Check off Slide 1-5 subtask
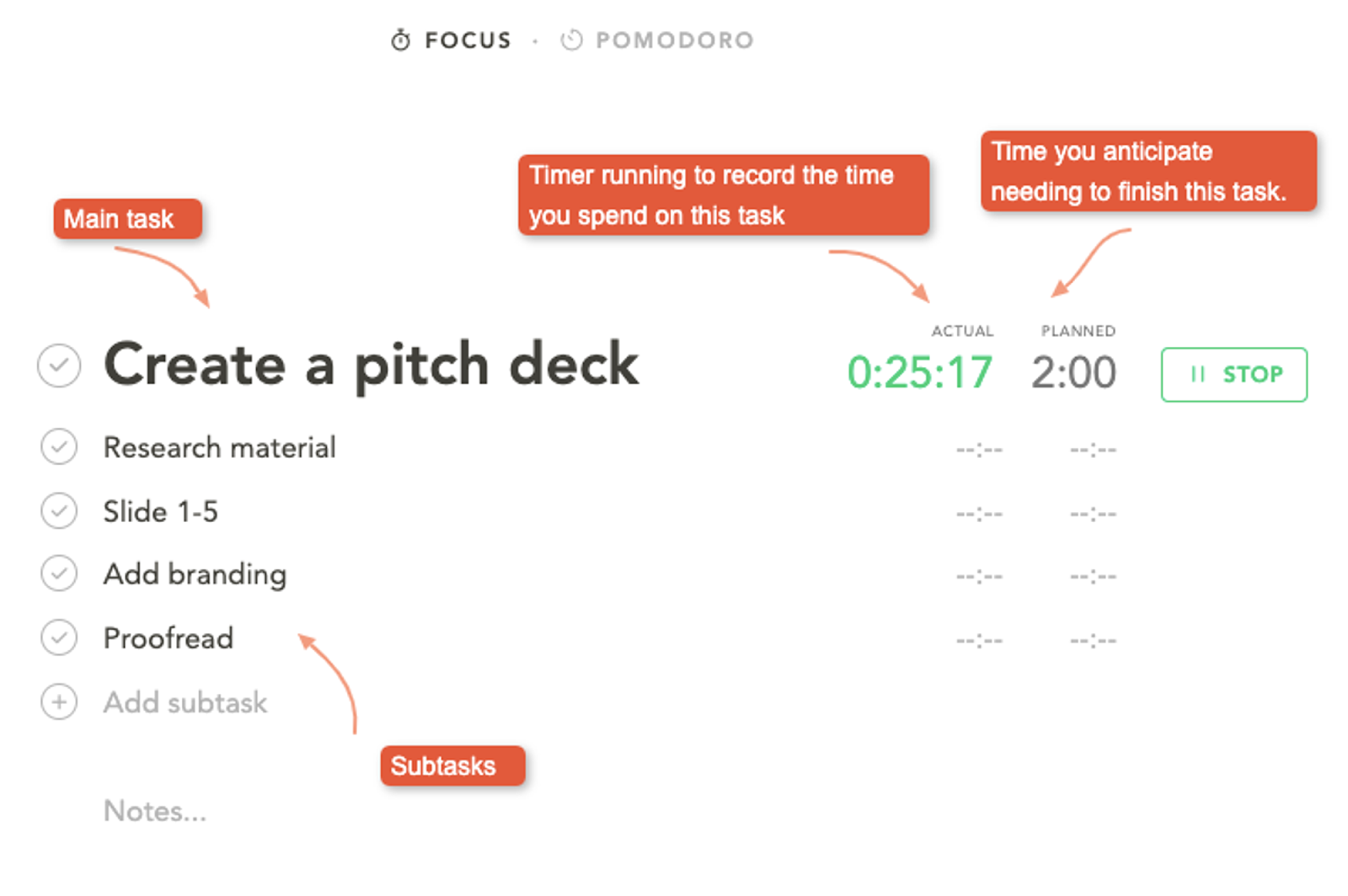The width and height of the screenshot is (1348, 896). coord(59,510)
